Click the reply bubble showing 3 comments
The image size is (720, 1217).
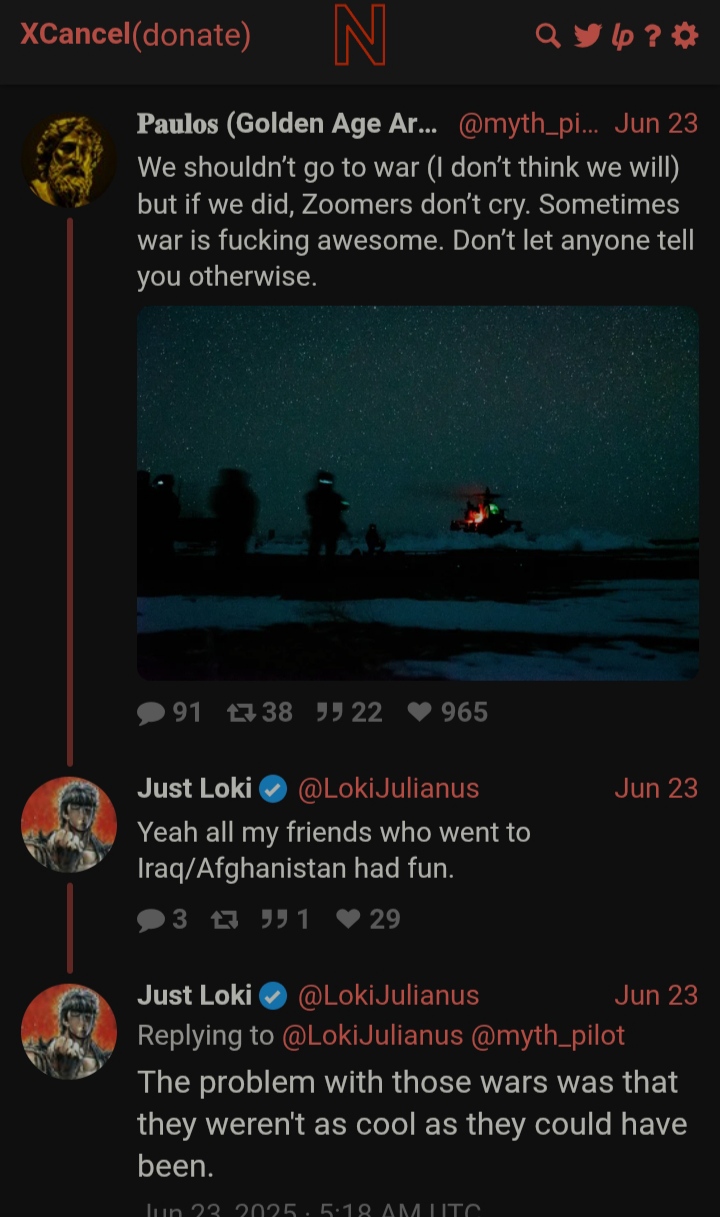coord(151,919)
